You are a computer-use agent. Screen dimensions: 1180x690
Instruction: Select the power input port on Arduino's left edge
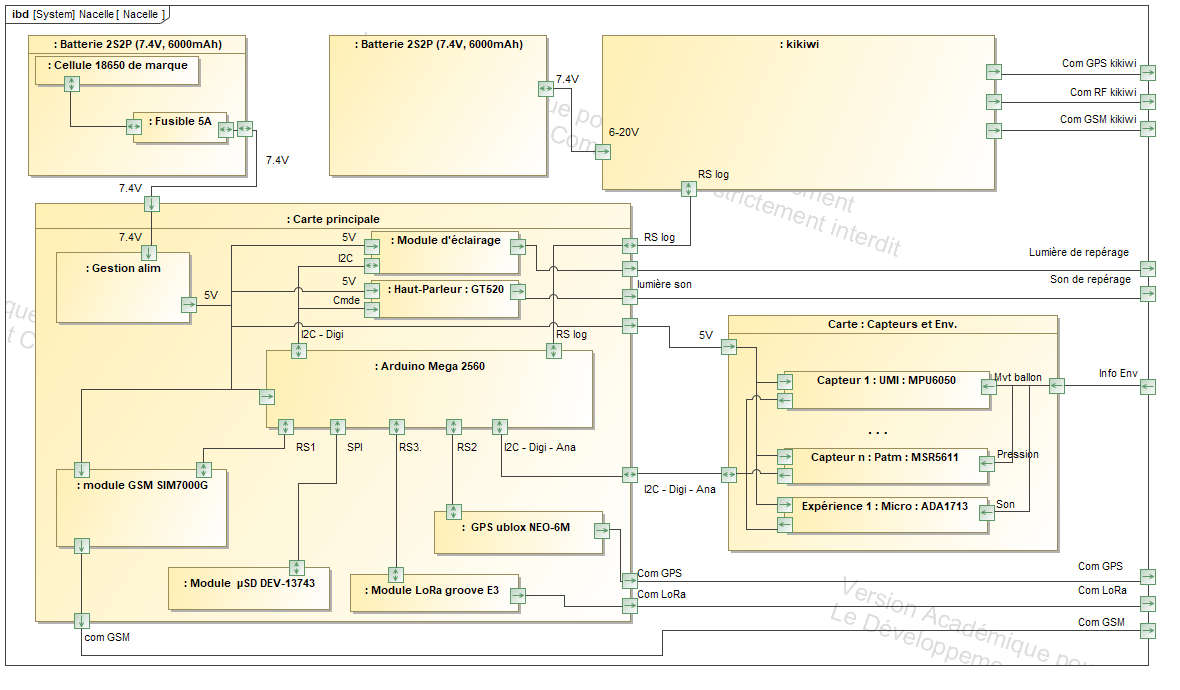click(267, 397)
